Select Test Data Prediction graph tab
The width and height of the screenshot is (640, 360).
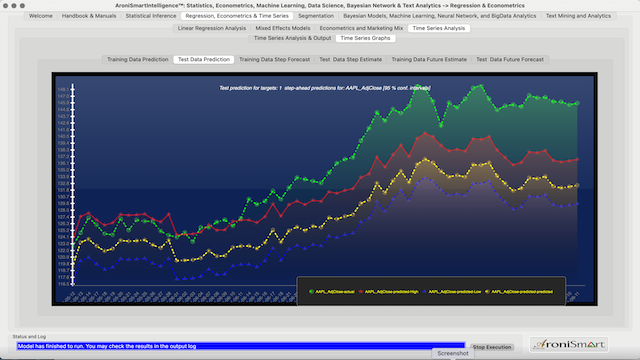(x=204, y=59)
